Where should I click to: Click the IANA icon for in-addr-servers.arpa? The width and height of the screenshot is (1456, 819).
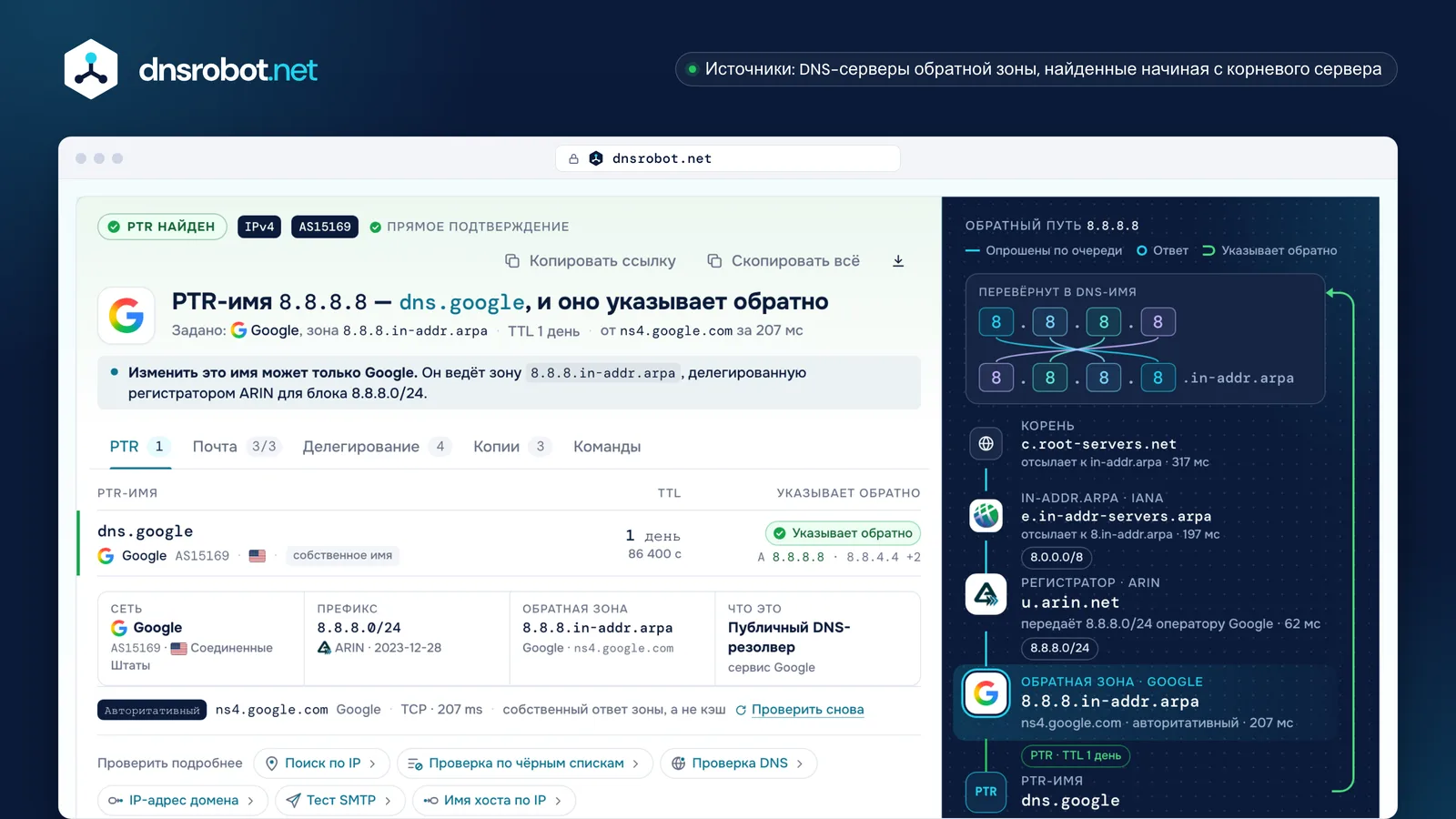pyautogui.click(x=986, y=516)
